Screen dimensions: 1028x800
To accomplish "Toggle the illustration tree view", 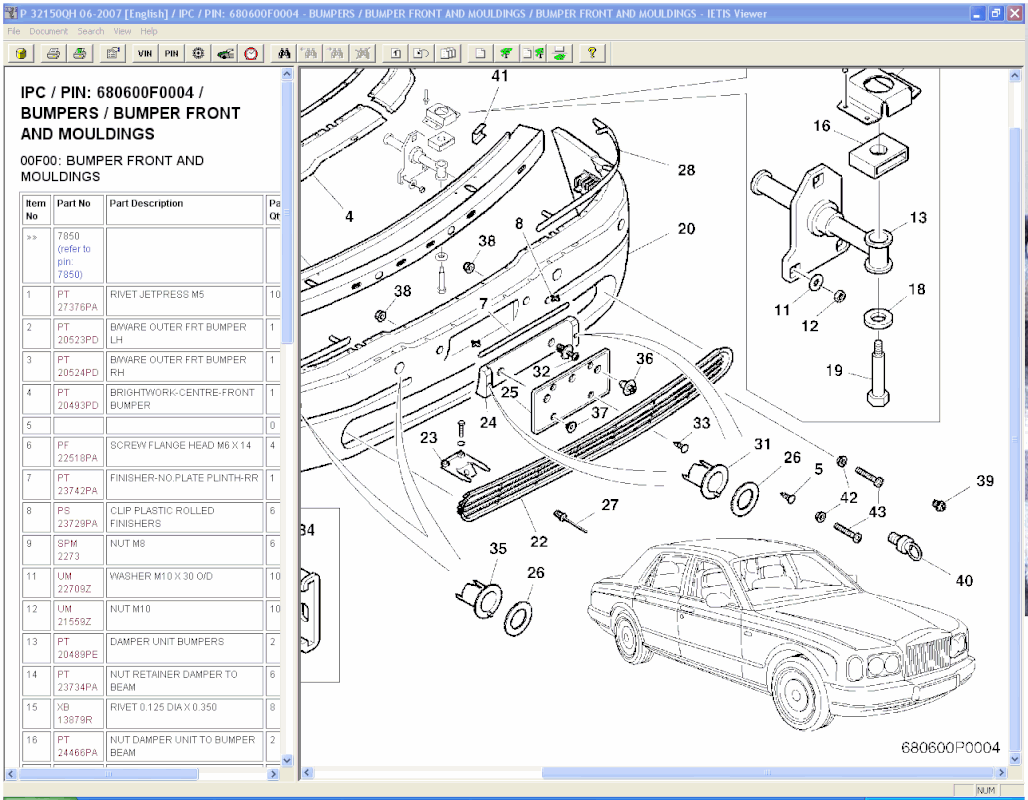I will pyautogui.click(x=507, y=53).
